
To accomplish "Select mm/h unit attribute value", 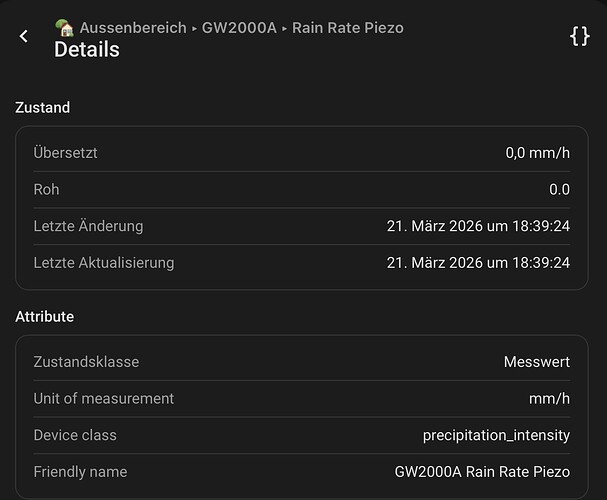I will coord(549,399).
